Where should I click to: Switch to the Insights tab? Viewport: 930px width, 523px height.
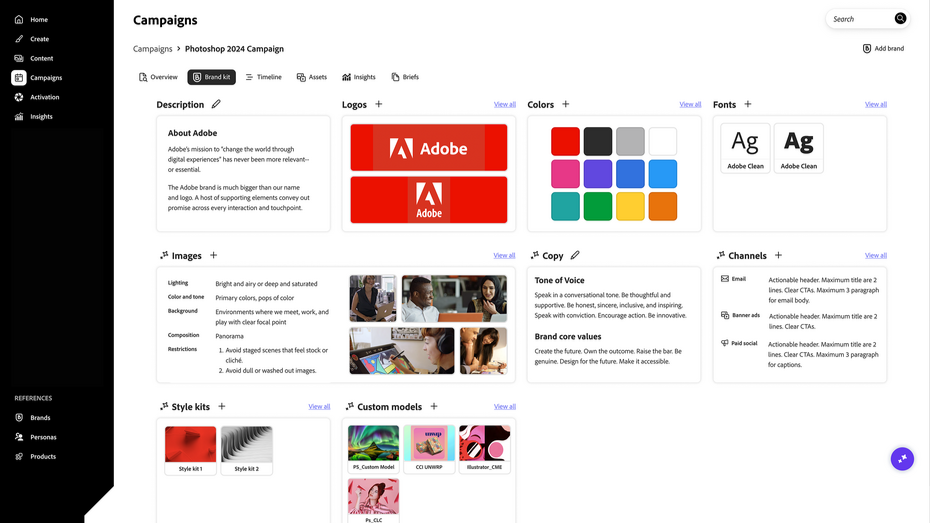[x=358, y=77]
